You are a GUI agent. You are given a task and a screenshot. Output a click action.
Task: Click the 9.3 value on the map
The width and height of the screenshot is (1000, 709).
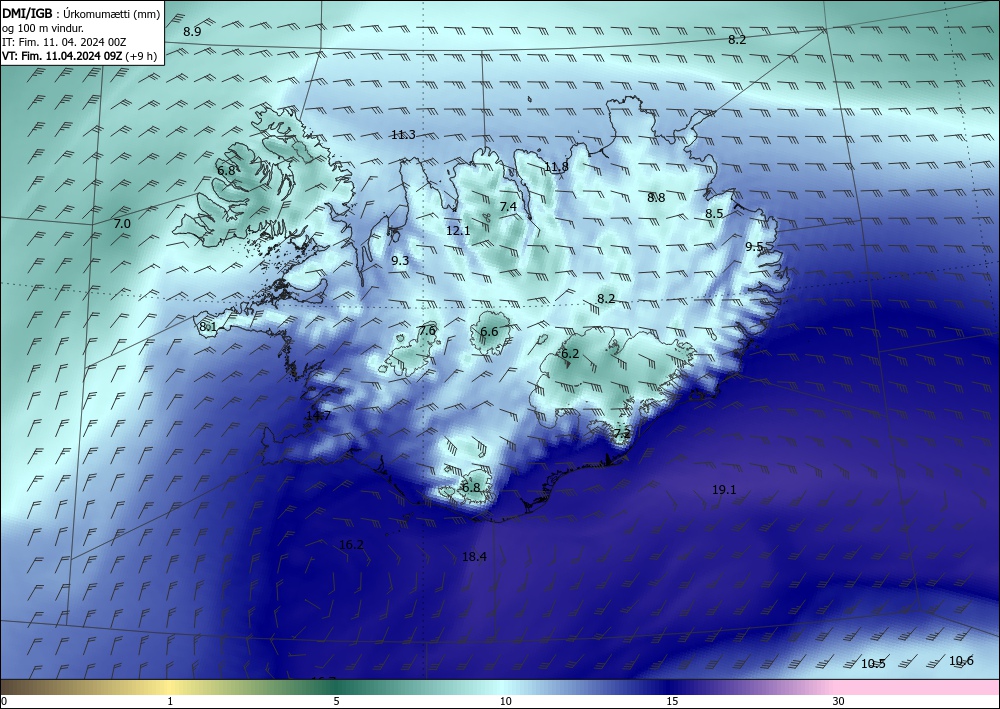(400, 260)
